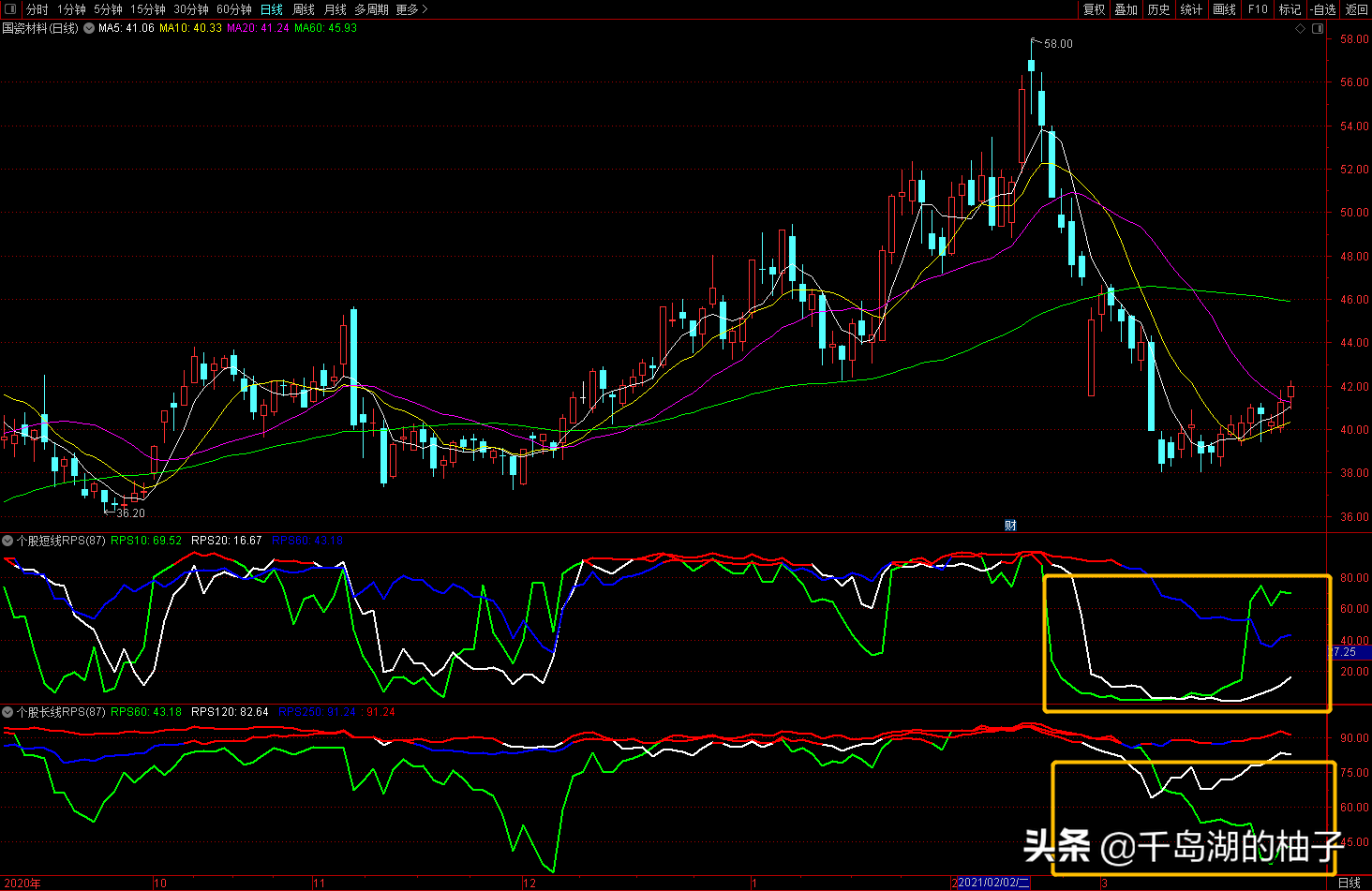This screenshot has width=1372, height=891.
Task: Select the 30分钟 period tab
Action: pyautogui.click(x=191, y=9)
